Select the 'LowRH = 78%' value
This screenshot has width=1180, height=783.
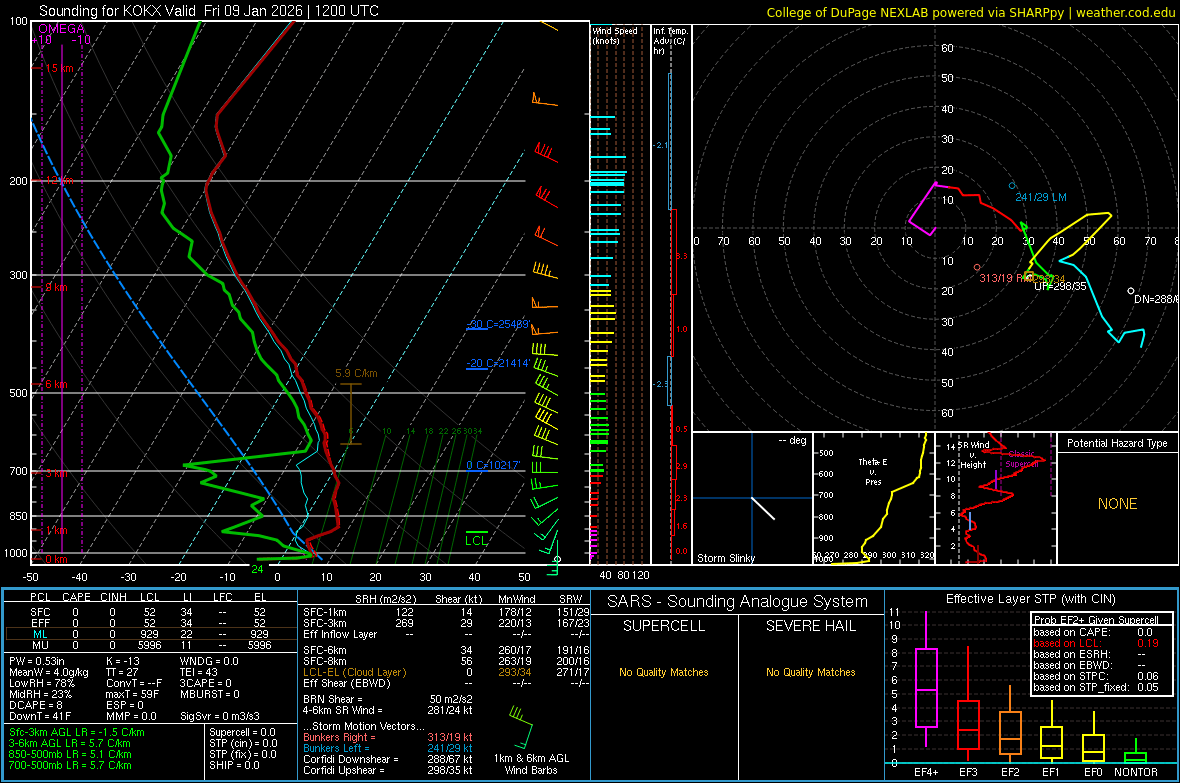click(41, 684)
